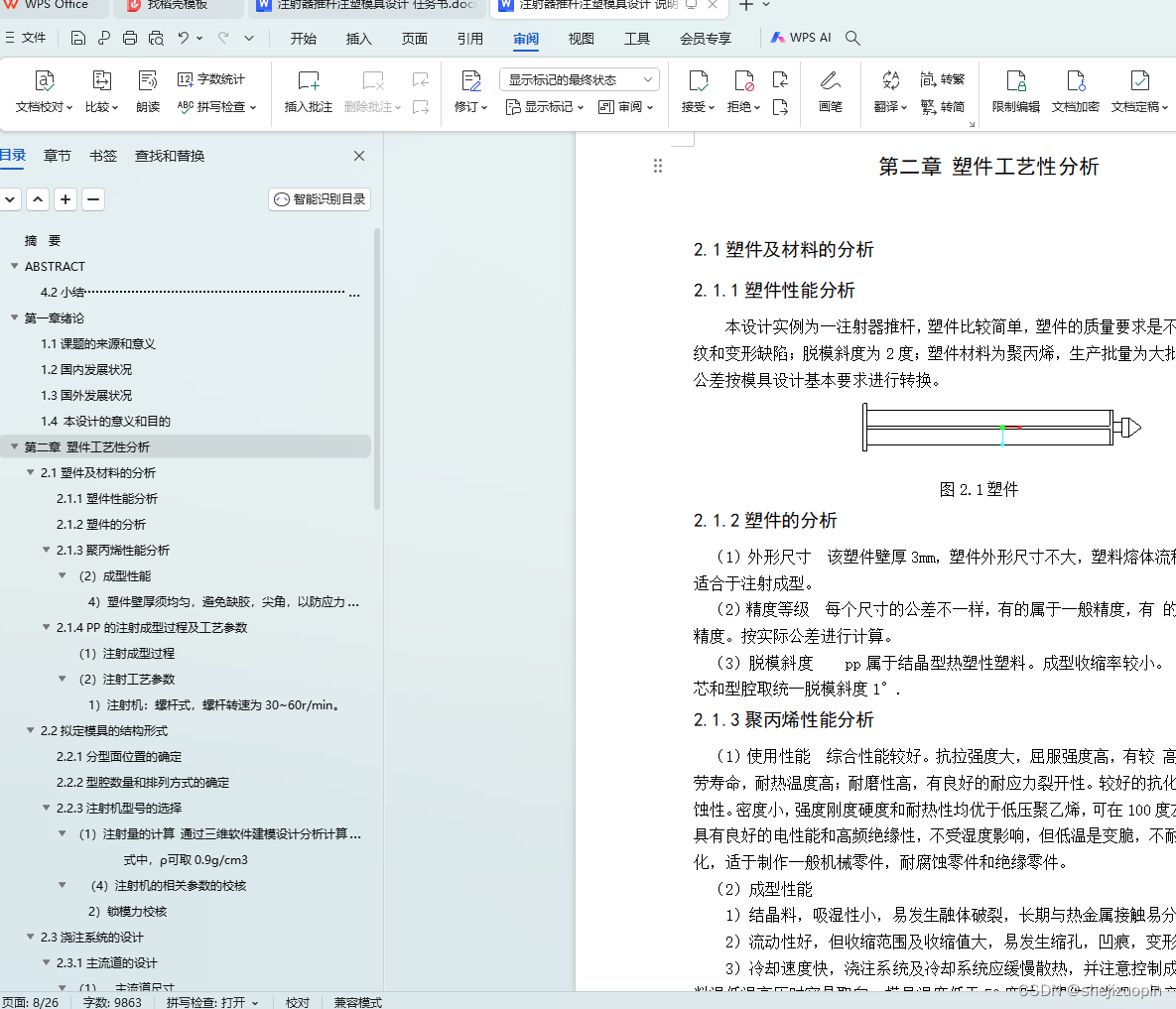This screenshot has width=1176, height=1009.
Task: Switch to the 插入 ribbon tab
Action: [358, 39]
